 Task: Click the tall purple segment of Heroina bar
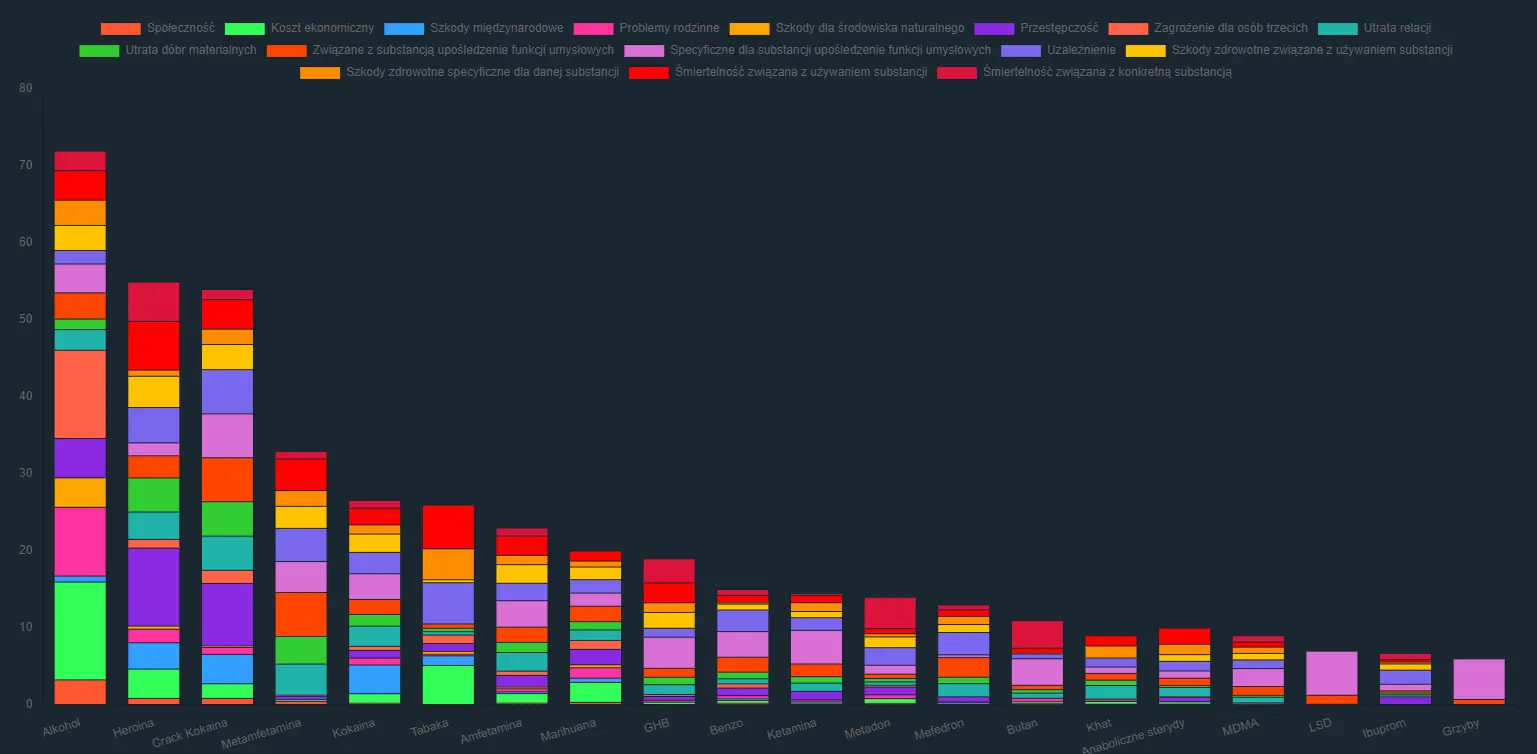click(x=154, y=587)
